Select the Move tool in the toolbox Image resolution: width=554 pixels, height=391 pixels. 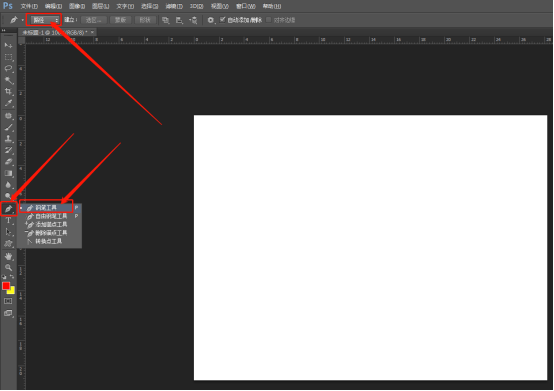point(8,46)
